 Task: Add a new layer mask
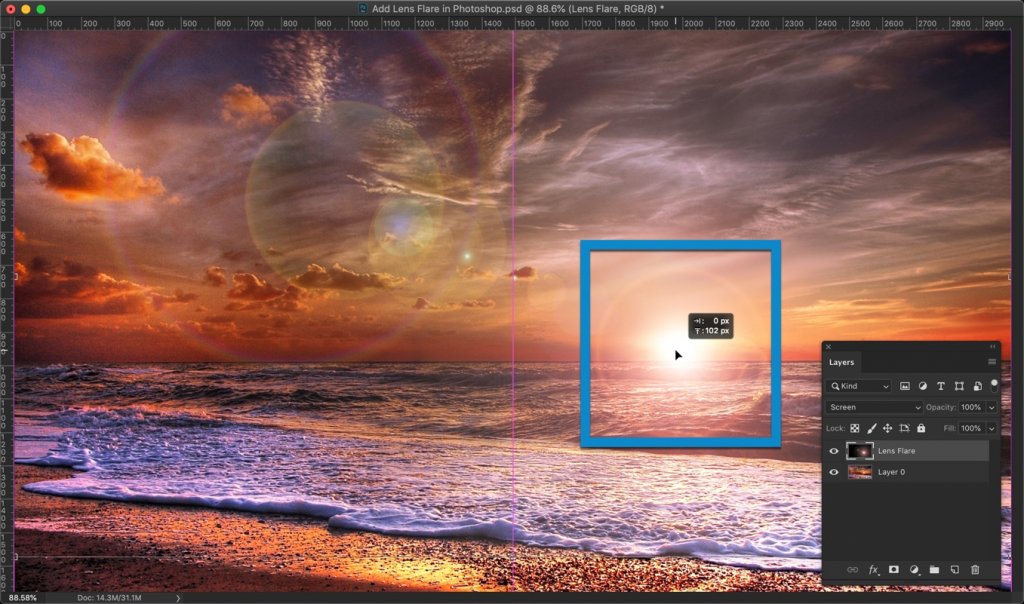894,568
